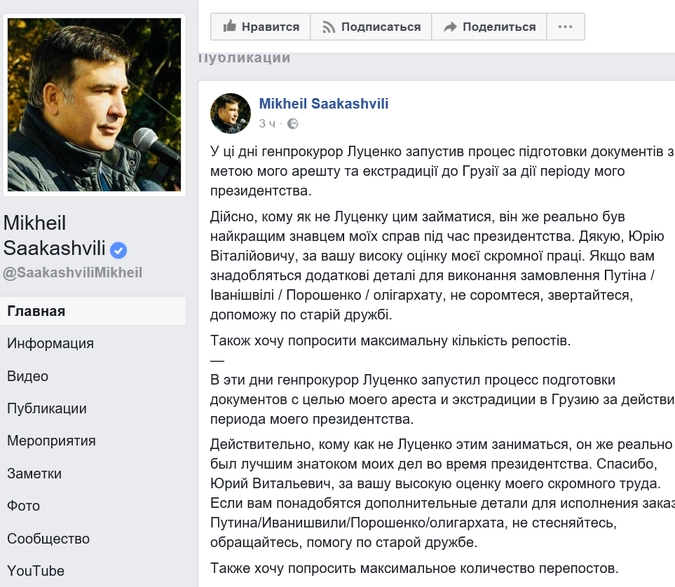This screenshot has width=675, height=587.
Task: Click the Поделиться share arrow icon
Action: coord(450,27)
